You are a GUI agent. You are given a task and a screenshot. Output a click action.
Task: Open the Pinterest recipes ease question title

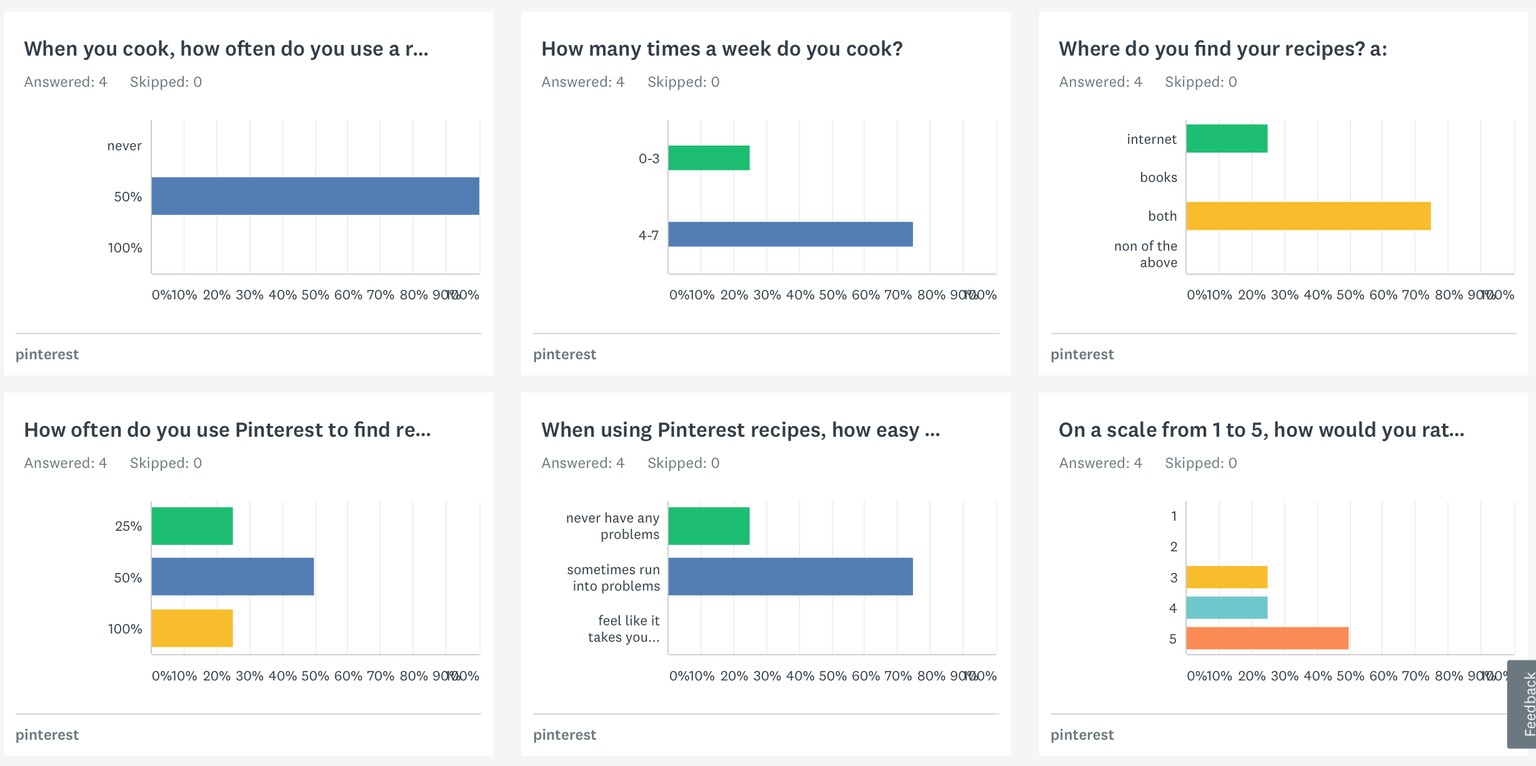click(741, 430)
